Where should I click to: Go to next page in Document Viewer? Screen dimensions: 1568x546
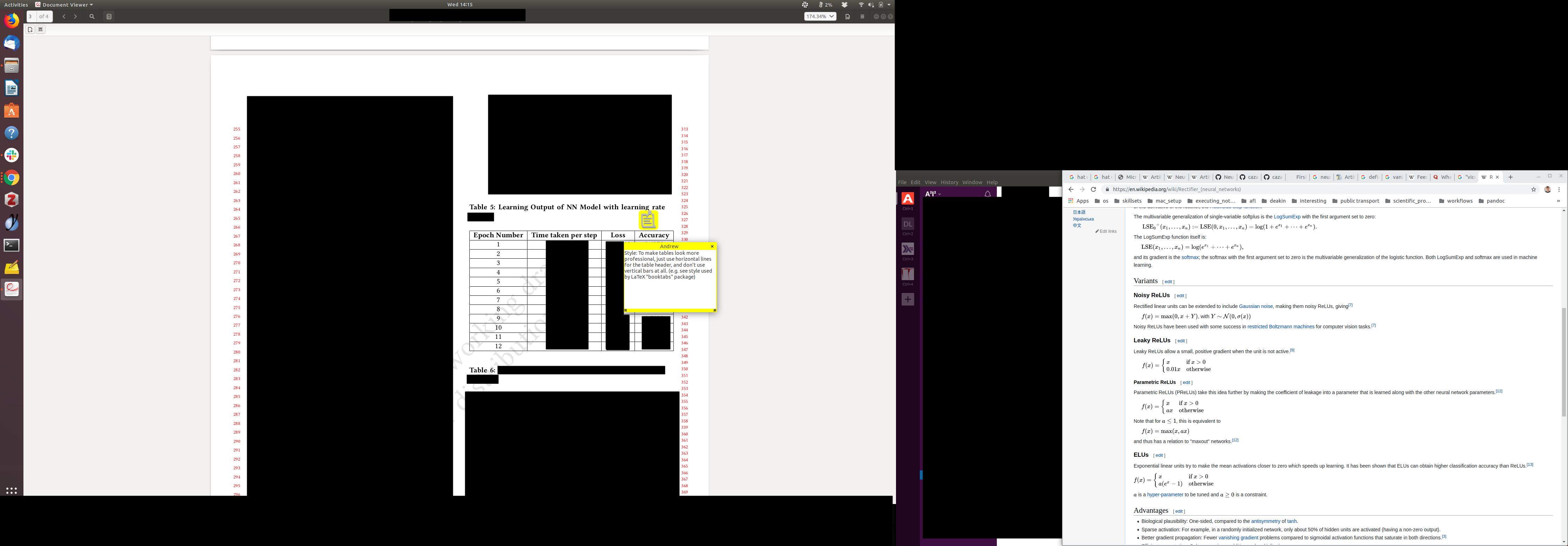[76, 16]
